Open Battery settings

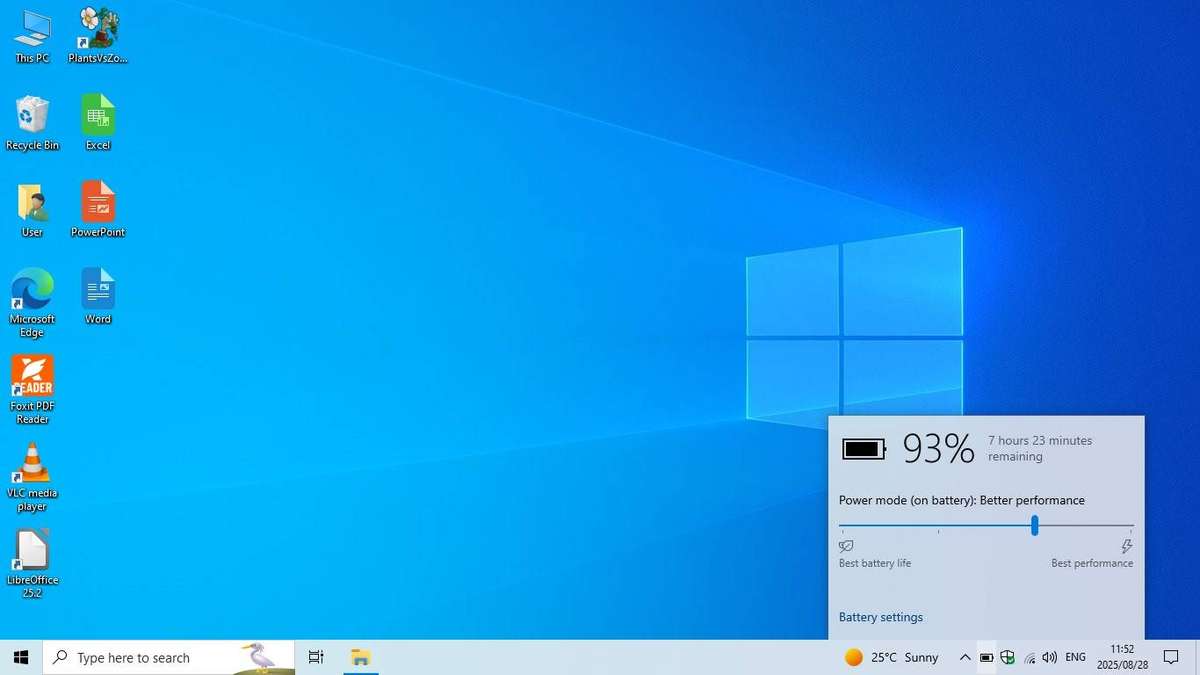[881, 617]
